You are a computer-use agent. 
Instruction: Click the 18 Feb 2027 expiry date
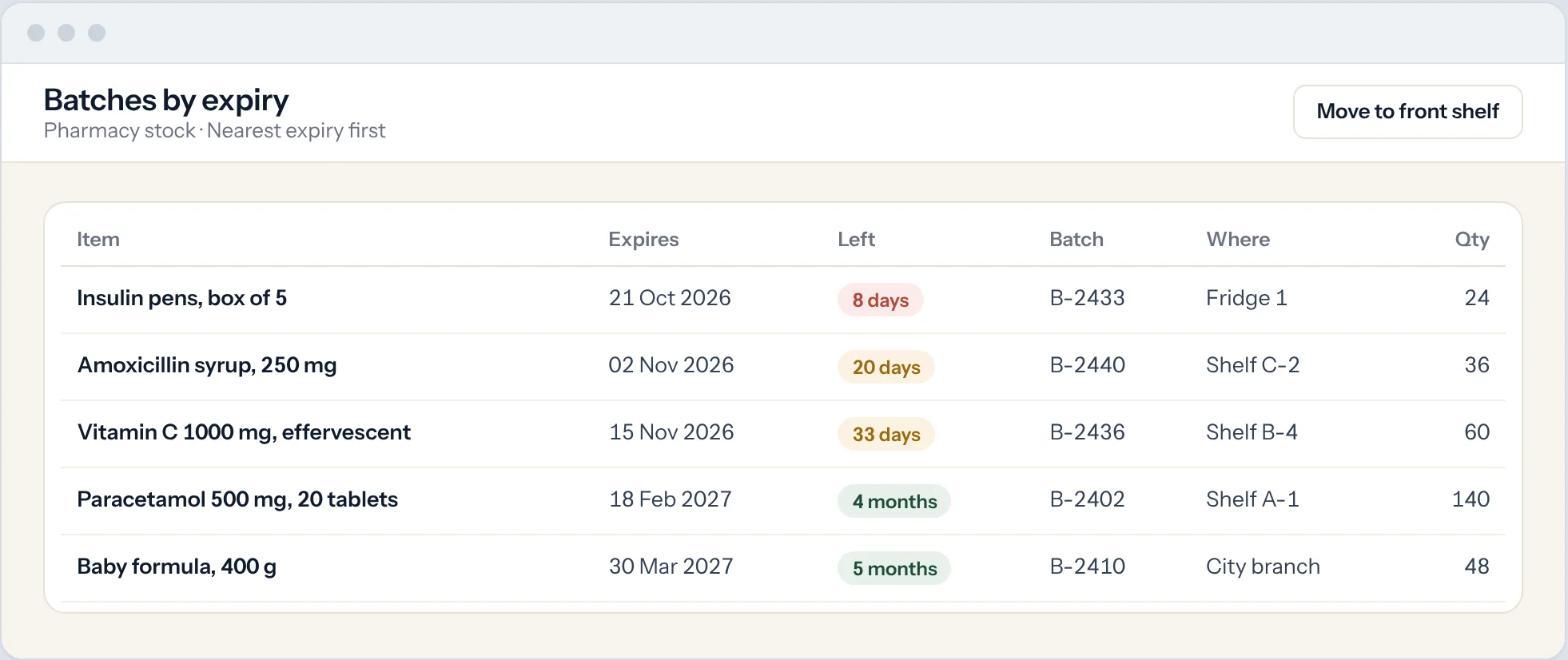click(671, 499)
